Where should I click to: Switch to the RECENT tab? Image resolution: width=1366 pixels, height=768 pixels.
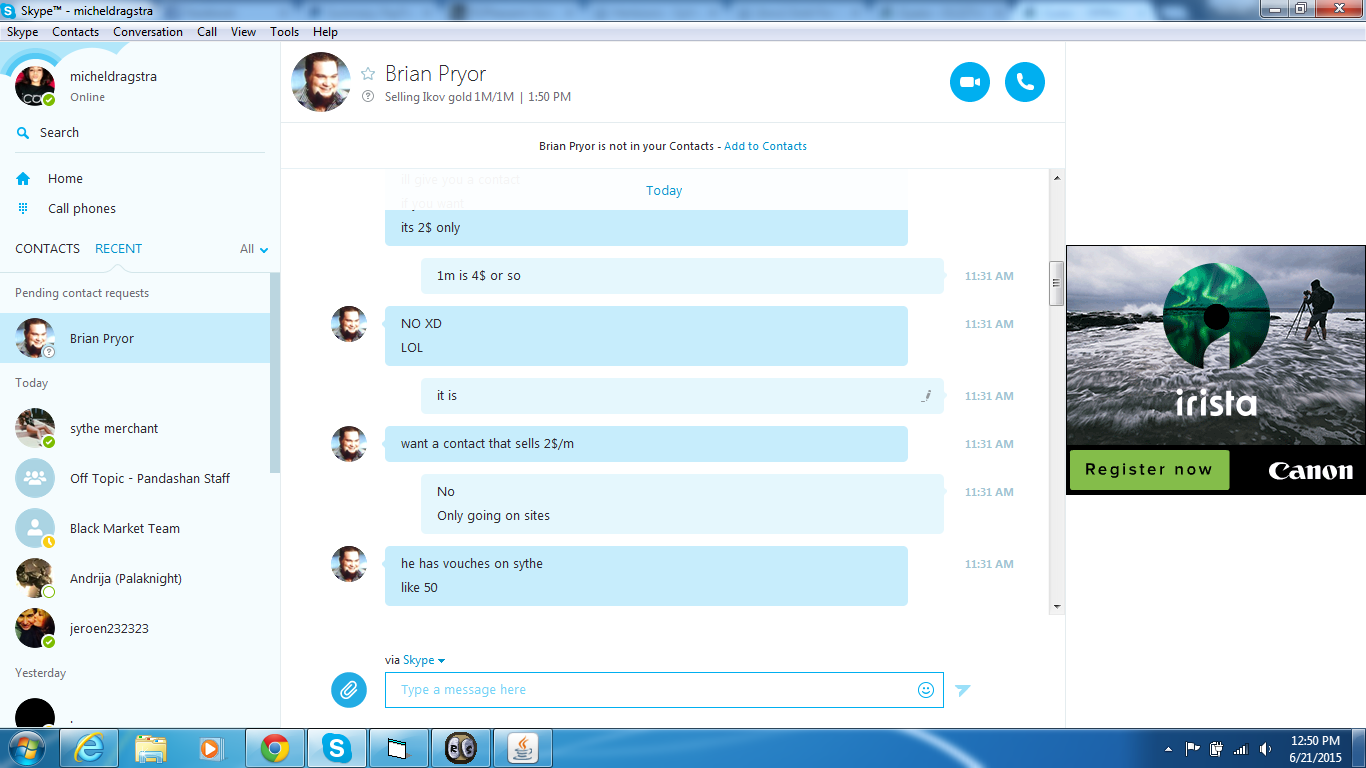click(119, 248)
